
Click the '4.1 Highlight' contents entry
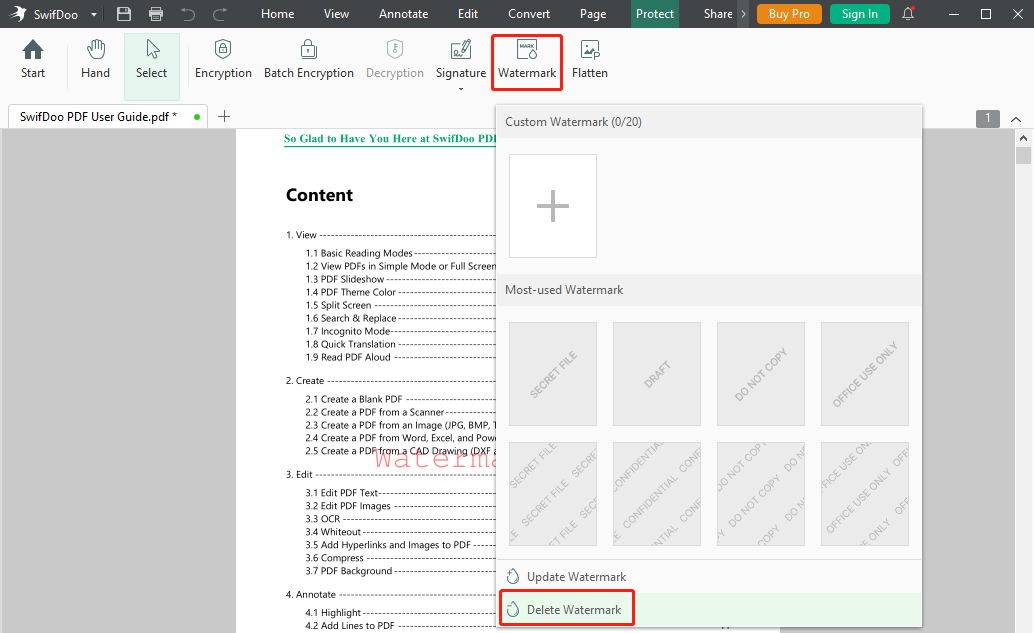coord(333,613)
